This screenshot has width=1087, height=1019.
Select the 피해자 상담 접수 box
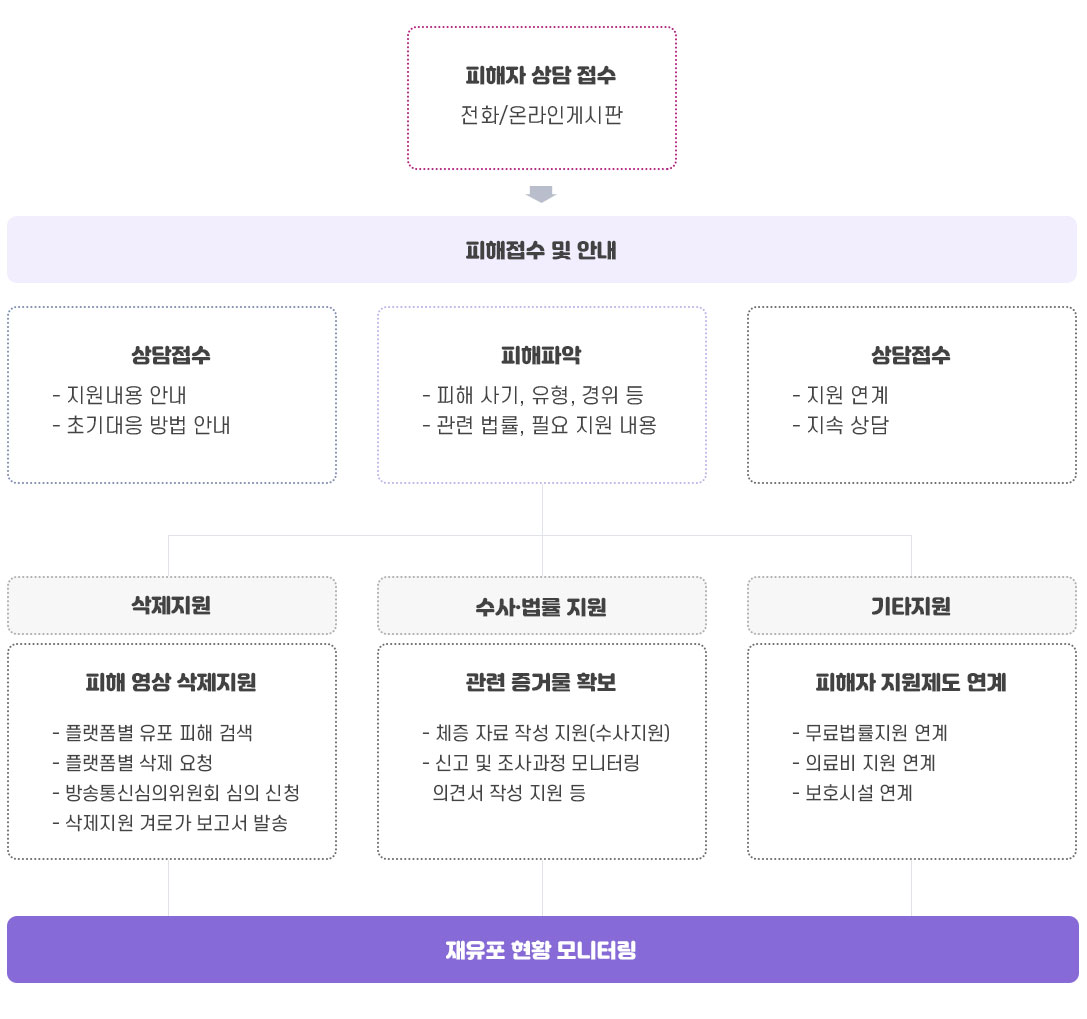(541, 98)
